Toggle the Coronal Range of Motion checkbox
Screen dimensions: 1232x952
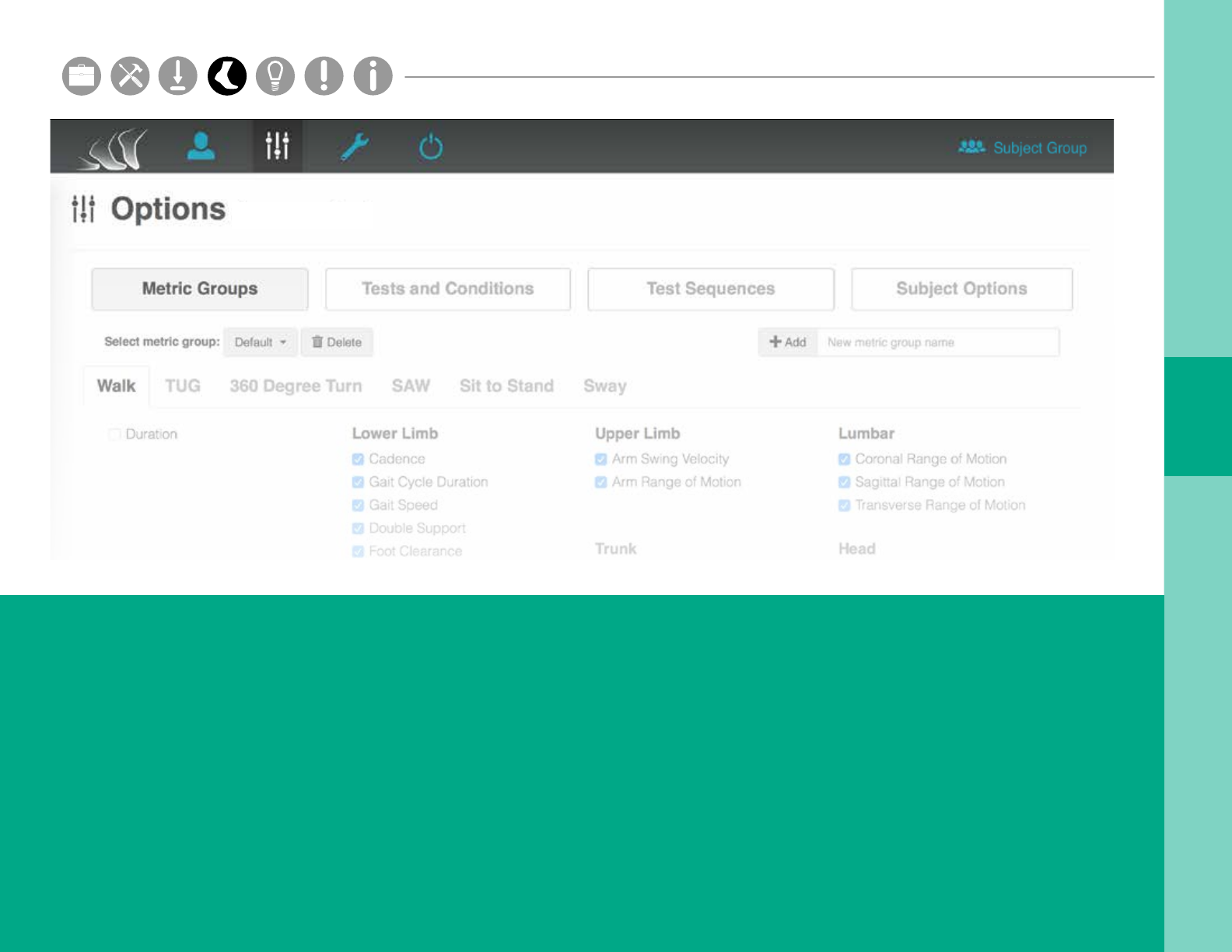point(844,459)
